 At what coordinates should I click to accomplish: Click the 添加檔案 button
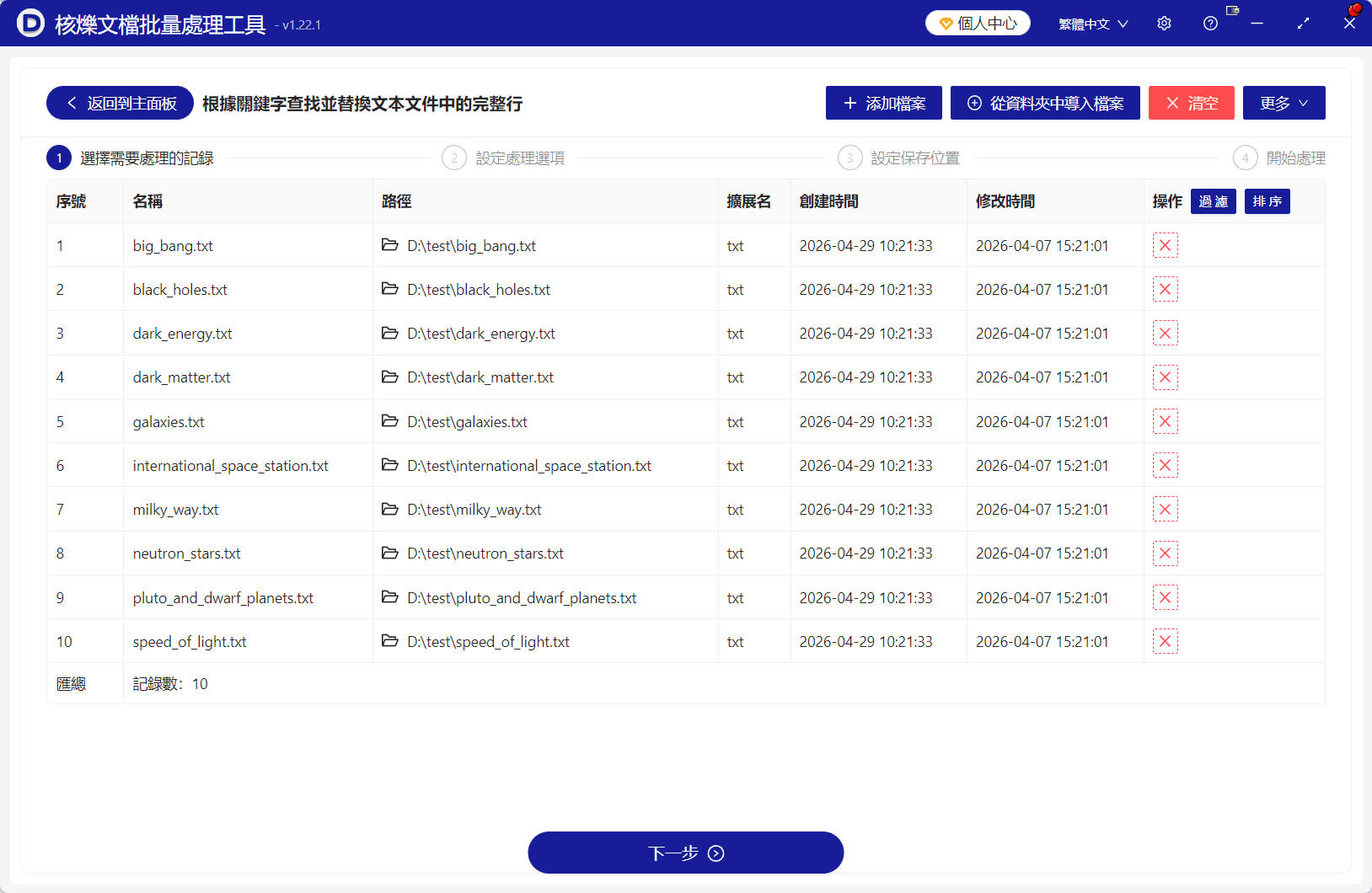(x=883, y=103)
